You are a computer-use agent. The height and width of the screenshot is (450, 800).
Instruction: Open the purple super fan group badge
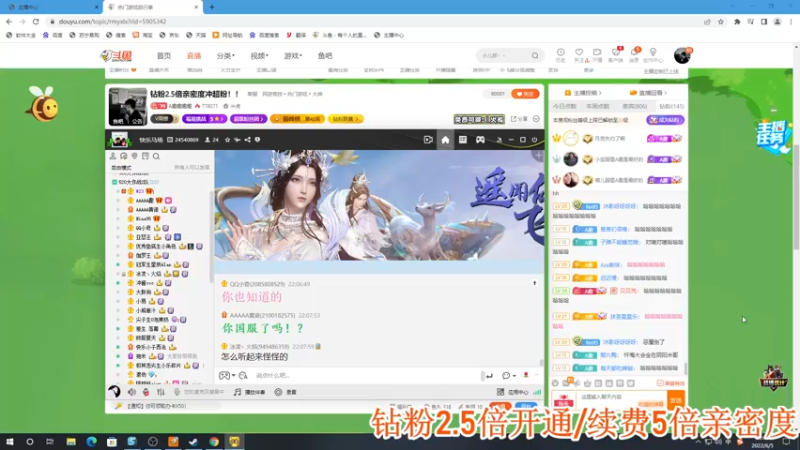249,119
